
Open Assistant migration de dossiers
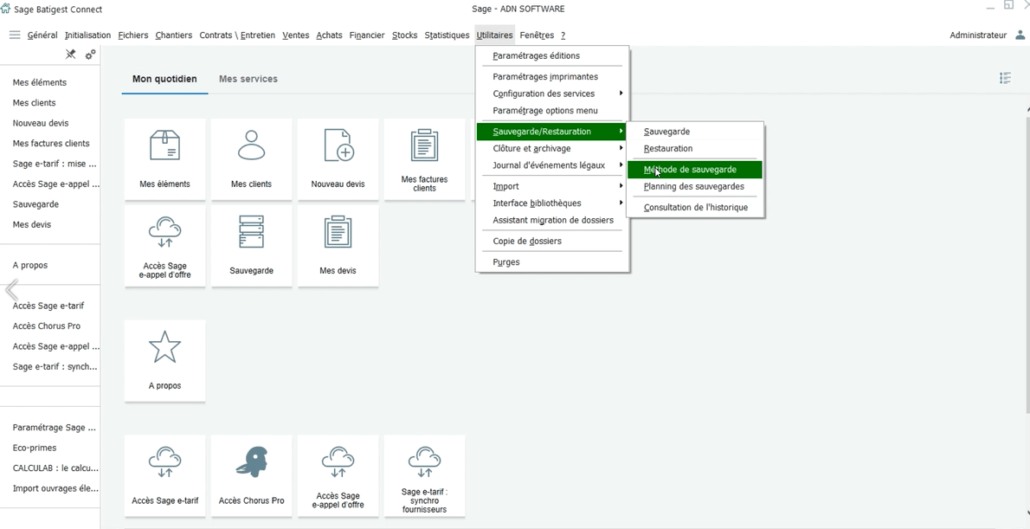tap(552, 220)
